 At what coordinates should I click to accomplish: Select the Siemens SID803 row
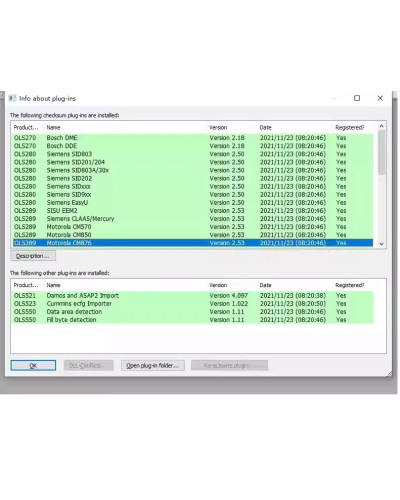pos(193,154)
